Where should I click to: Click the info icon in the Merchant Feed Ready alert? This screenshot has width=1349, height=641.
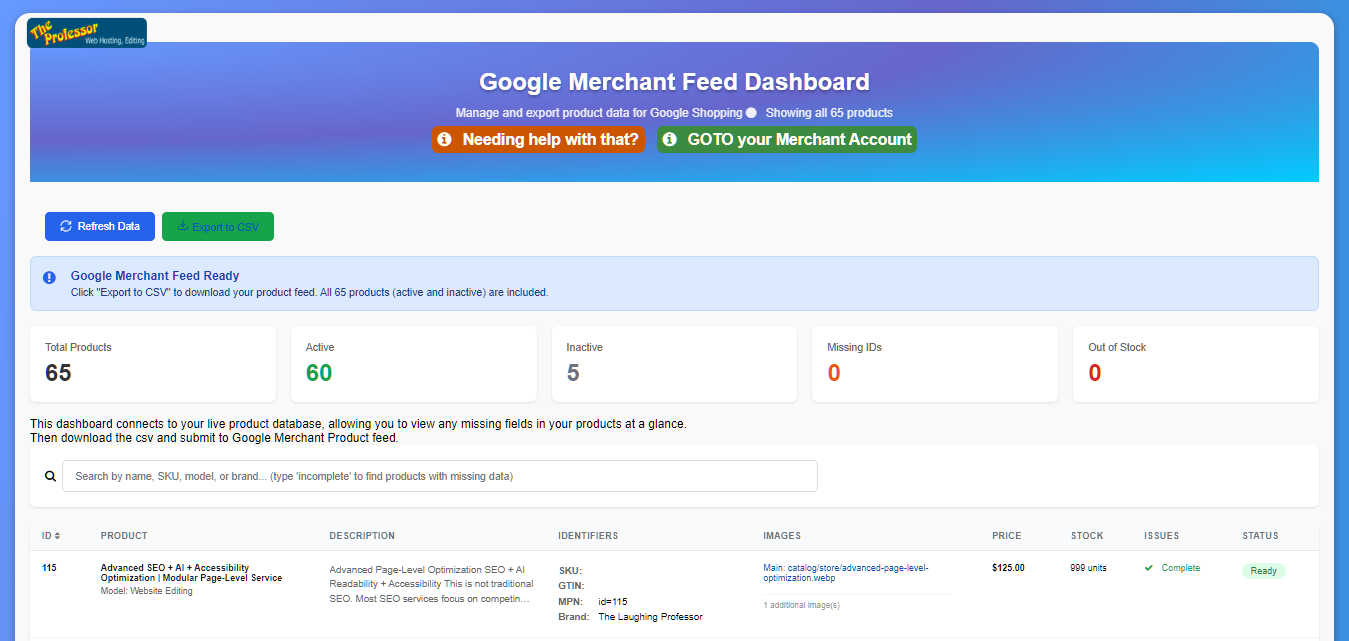pos(48,277)
